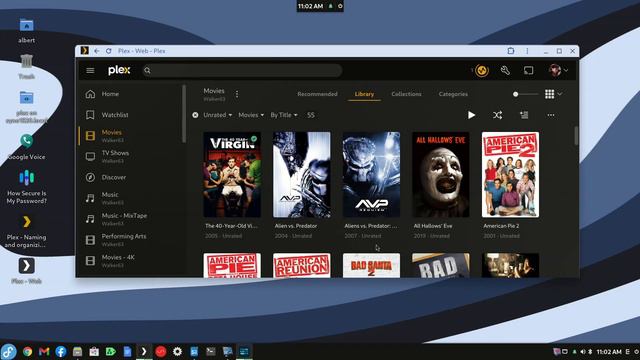
Task: Click the All Hallows' Eve title link
Action: point(433,226)
